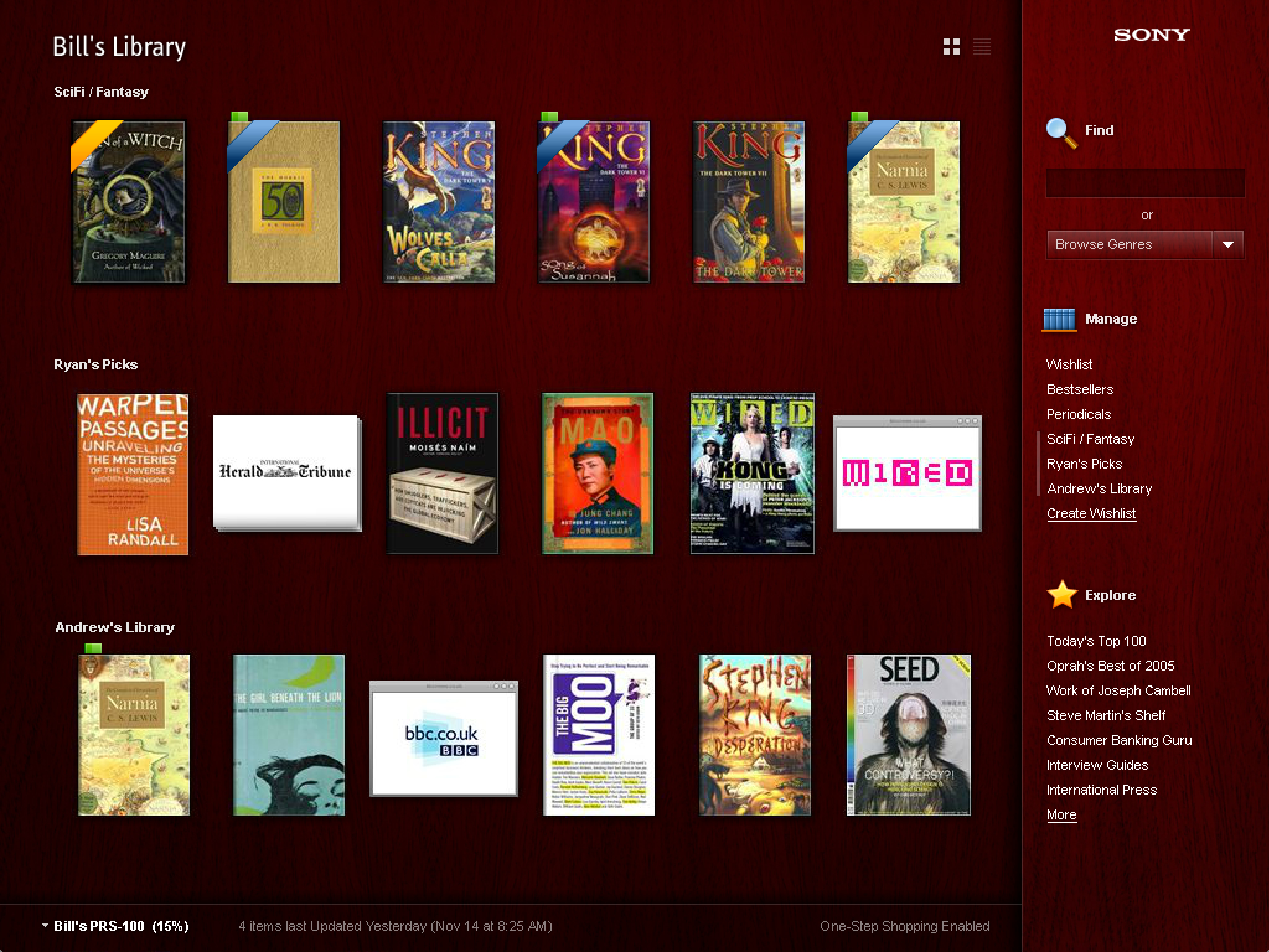The width and height of the screenshot is (1269, 952).
Task: Select Periodicals in Manage list
Action: [x=1079, y=414]
